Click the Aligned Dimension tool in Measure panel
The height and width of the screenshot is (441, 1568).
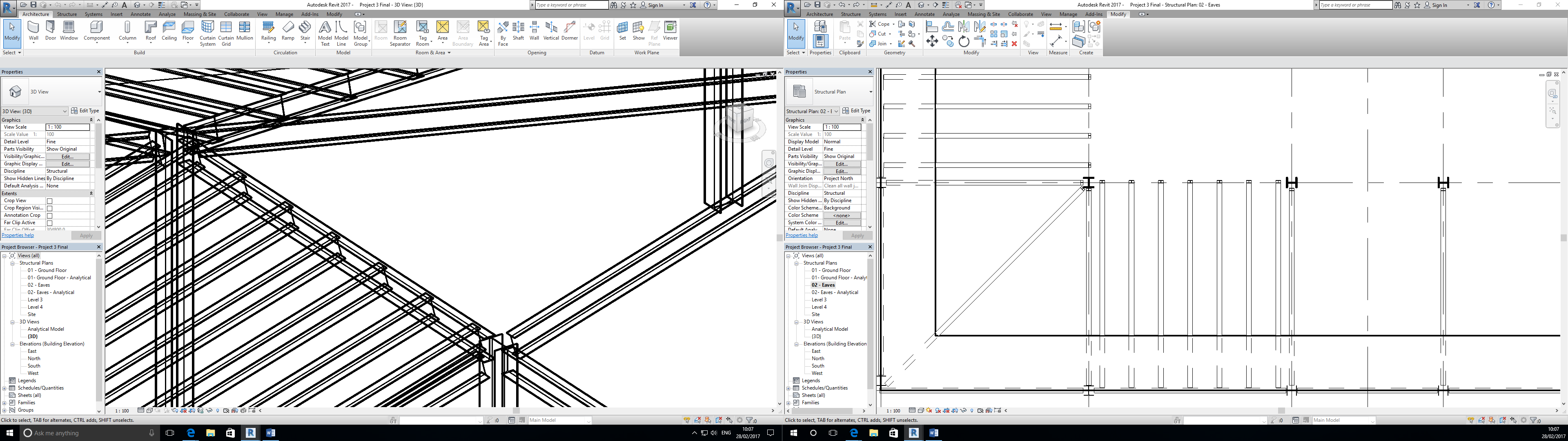pyautogui.click(x=1057, y=40)
